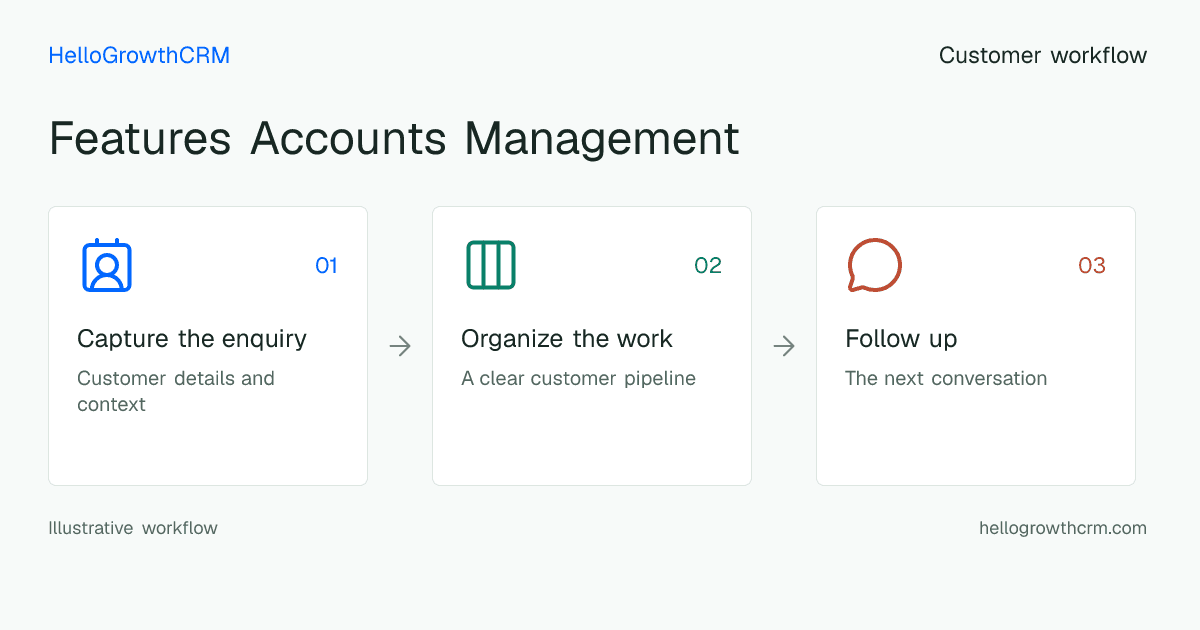1200x630 pixels.
Task: Click the chat bubble icon in card 03
Action: coord(875,265)
